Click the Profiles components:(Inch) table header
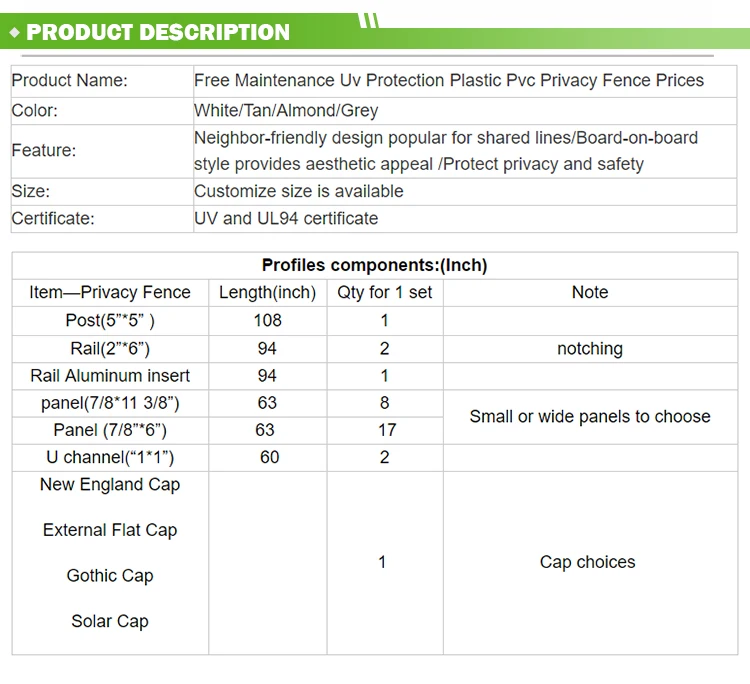750x684 pixels. pos(374,265)
